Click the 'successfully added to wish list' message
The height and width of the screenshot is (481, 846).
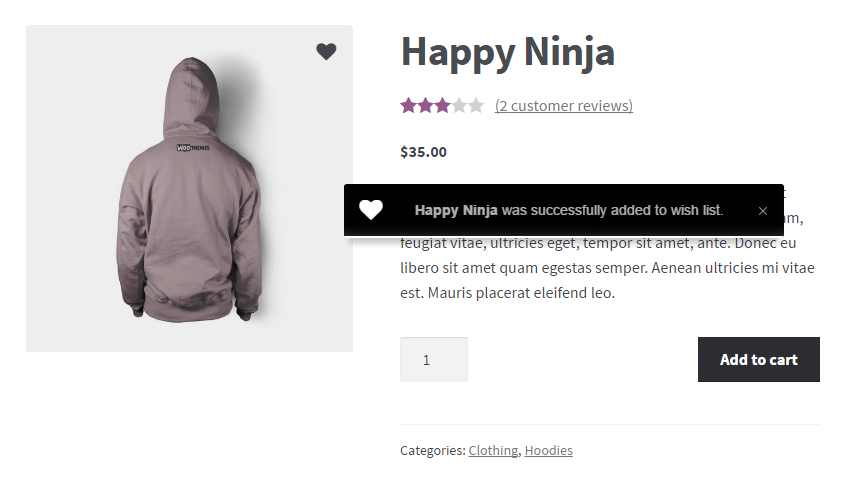pyautogui.click(x=568, y=211)
